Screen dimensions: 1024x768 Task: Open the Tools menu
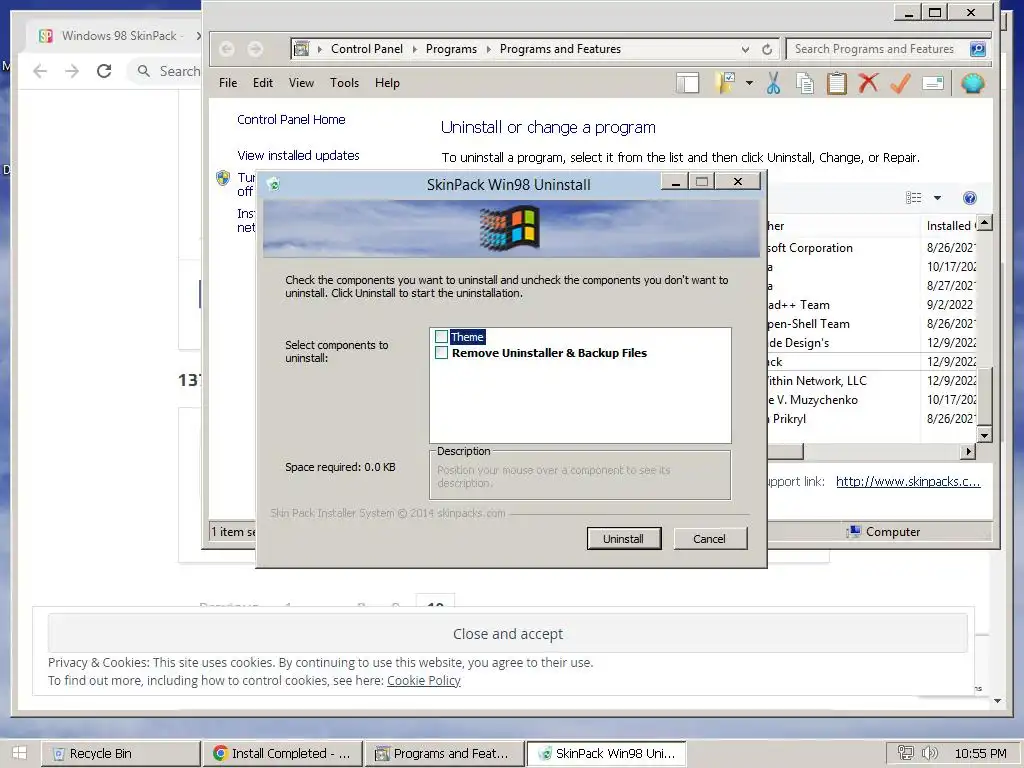[x=344, y=83]
